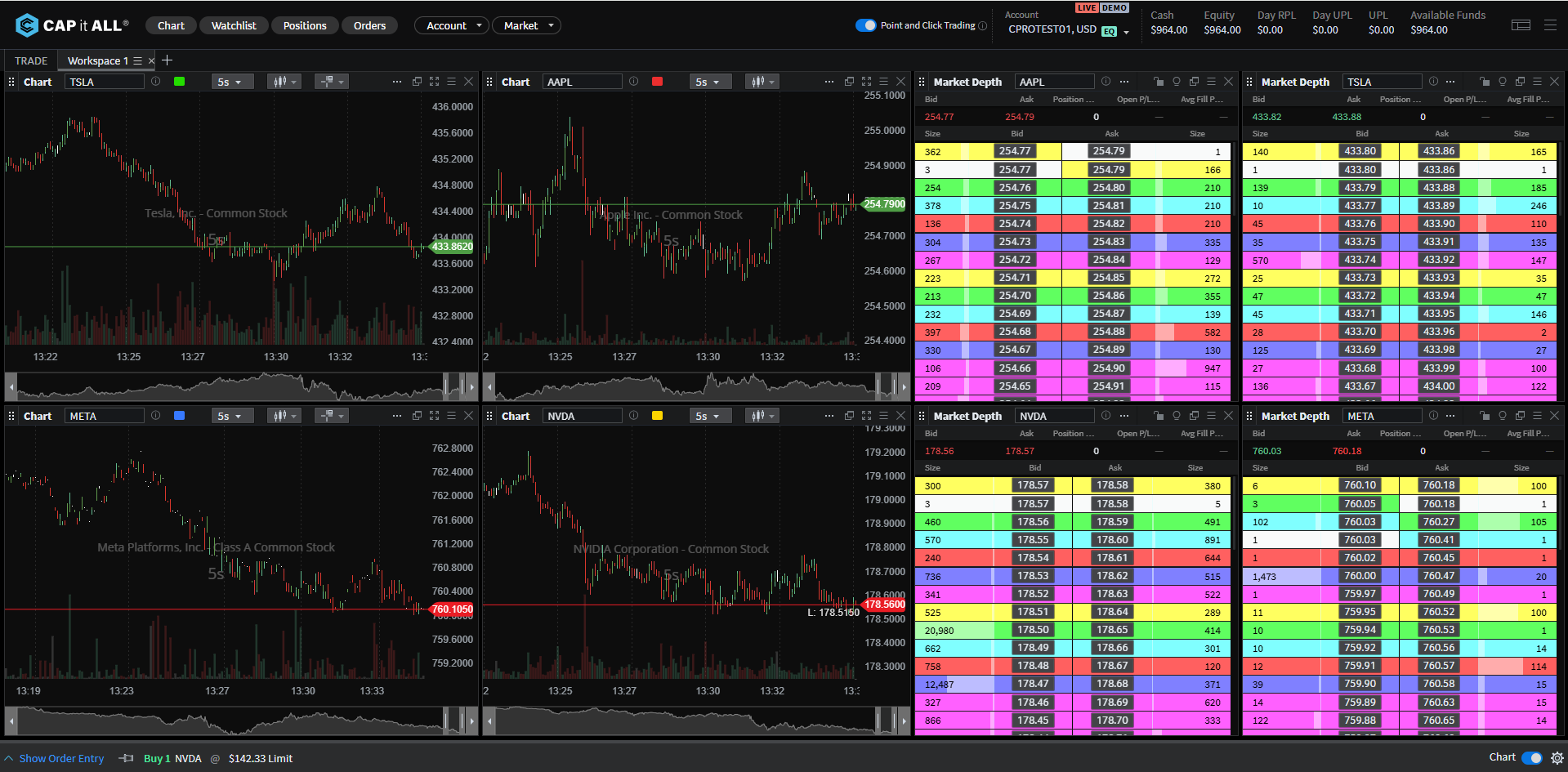The height and width of the screenshot is (772, 1568).
Task: Switch to the Watchlist tab
Action: coord(234,25)
